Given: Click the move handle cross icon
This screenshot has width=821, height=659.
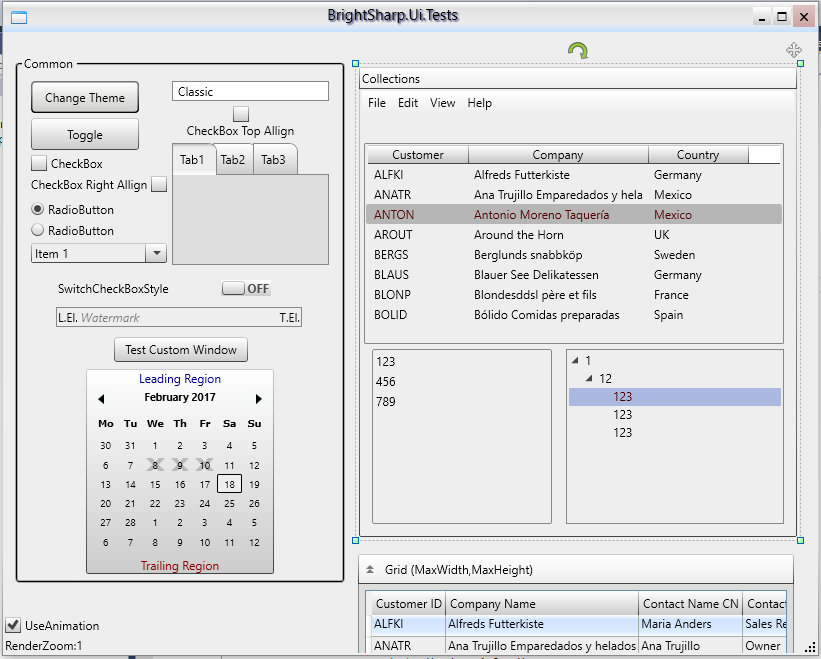Looking at the screenshot, I should (x=793, y=50).
